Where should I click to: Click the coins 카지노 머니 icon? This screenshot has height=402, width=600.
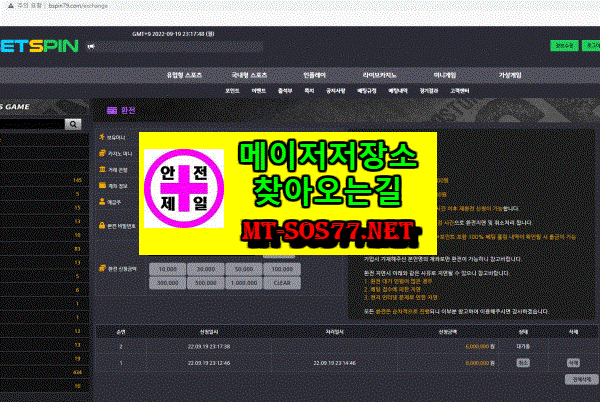coord(102,153)
